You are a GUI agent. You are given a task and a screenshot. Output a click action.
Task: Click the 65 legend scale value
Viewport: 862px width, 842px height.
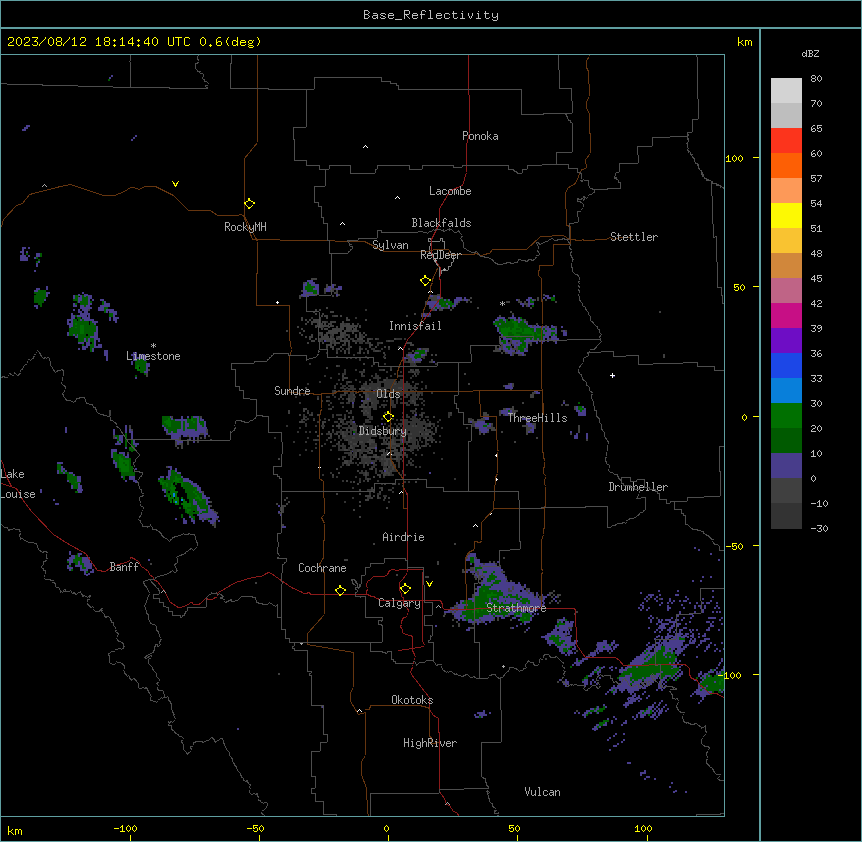816,129
